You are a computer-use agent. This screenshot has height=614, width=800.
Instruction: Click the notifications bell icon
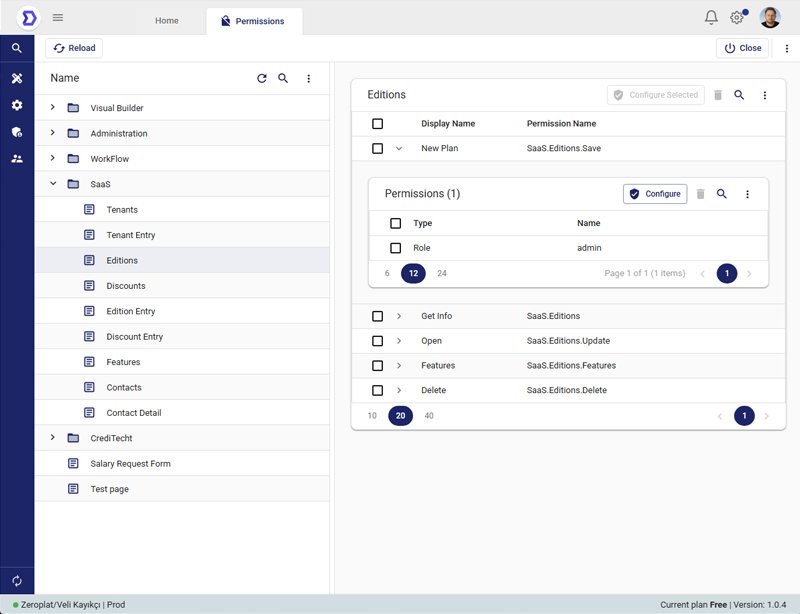pyautogui.click(x=711, y=18)
